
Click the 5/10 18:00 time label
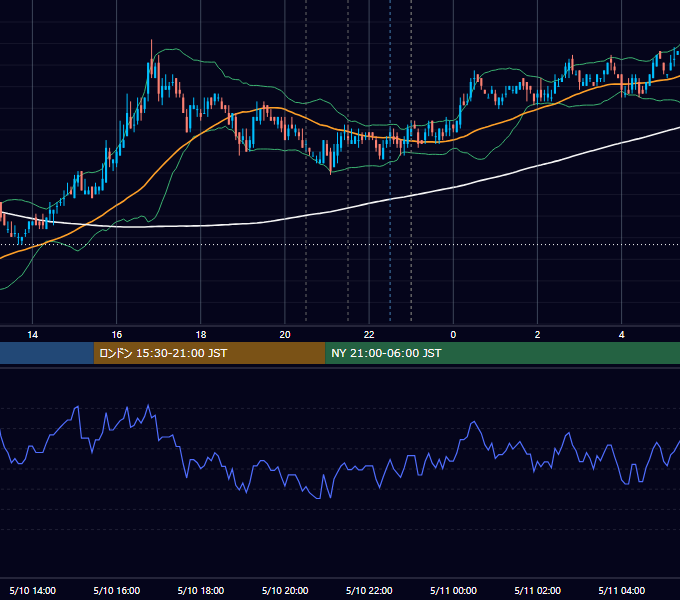[201, 590]
